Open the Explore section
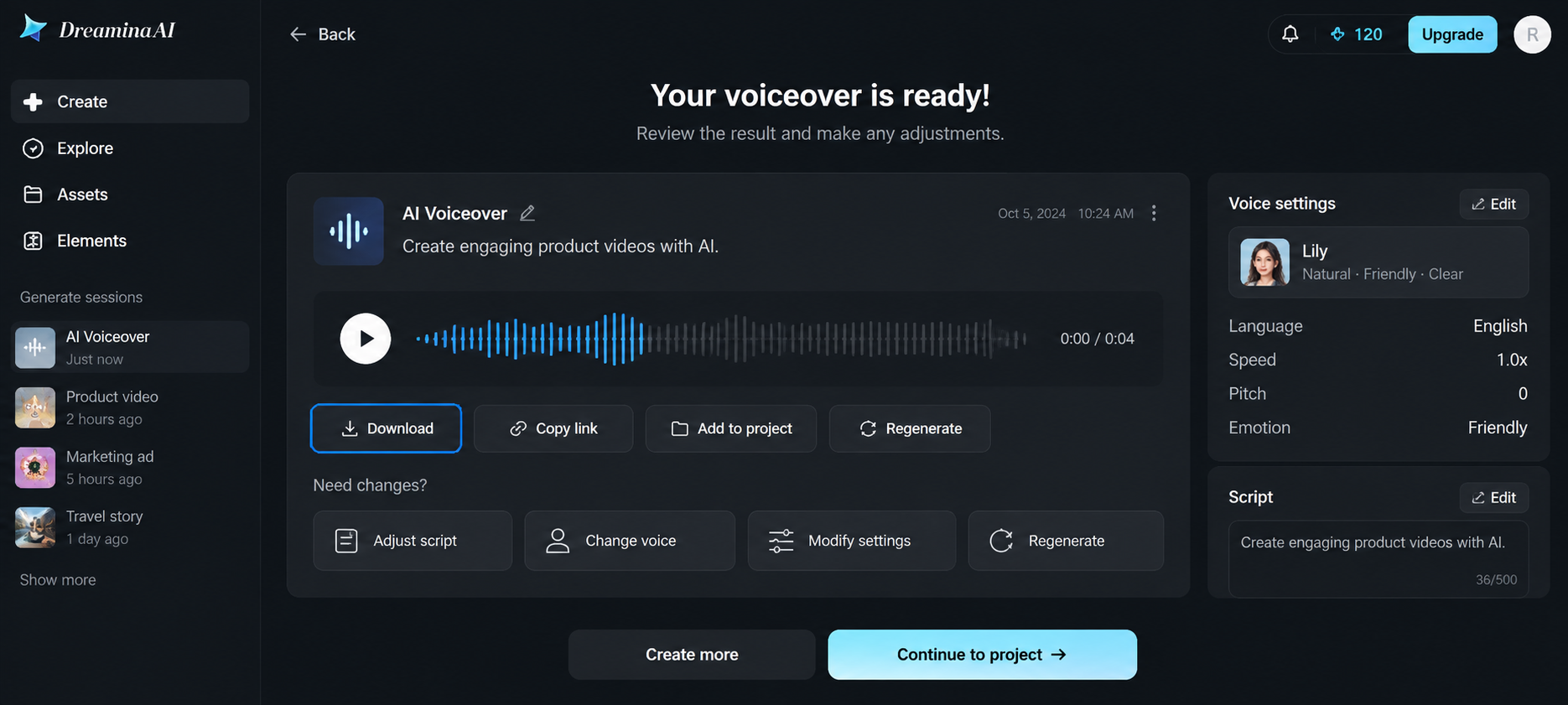This screenshot has width=1568, height=705. pyautogui.click(x=130, y=148)
